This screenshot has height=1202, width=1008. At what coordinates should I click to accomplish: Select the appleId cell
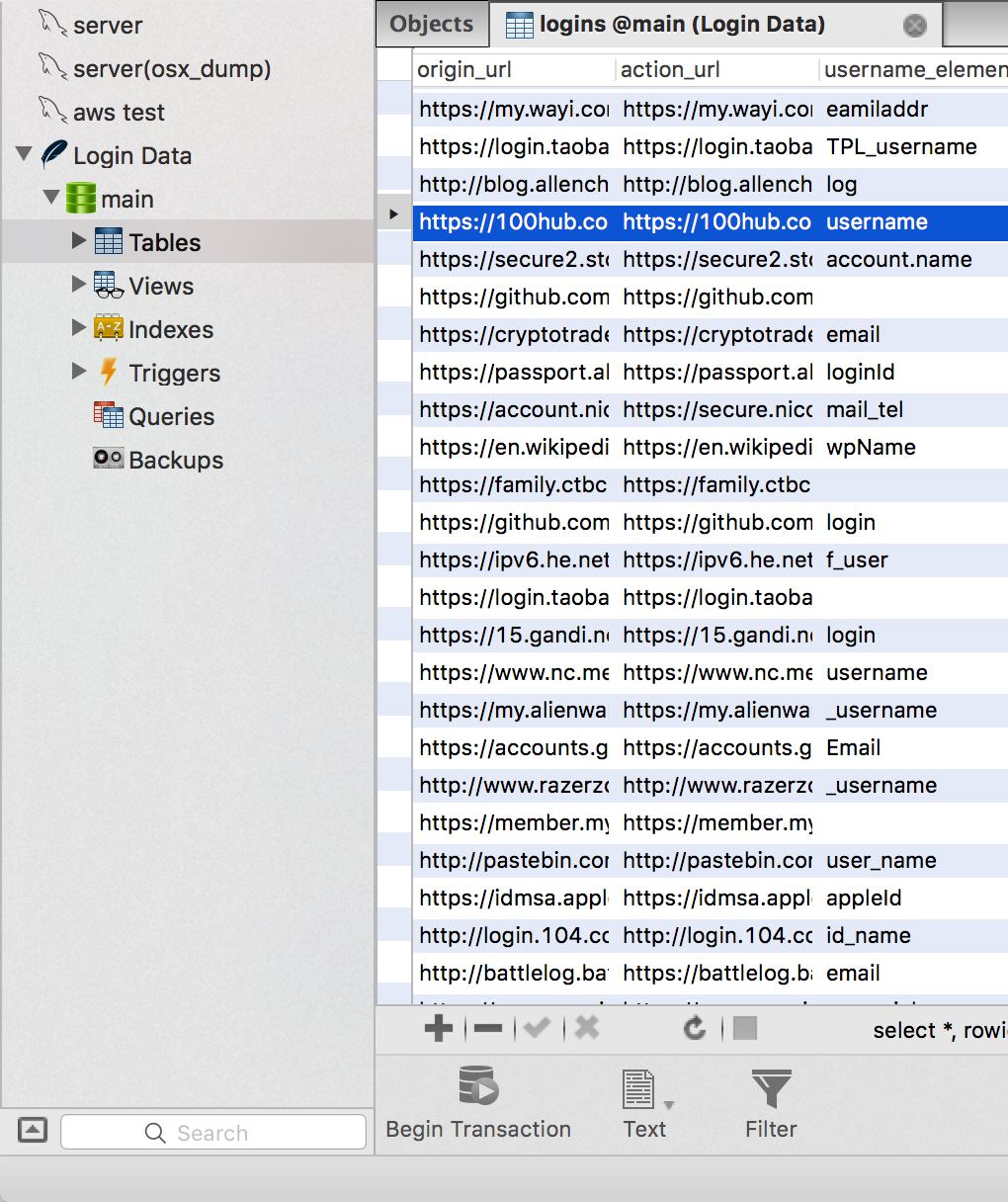[x=914, y=898]
